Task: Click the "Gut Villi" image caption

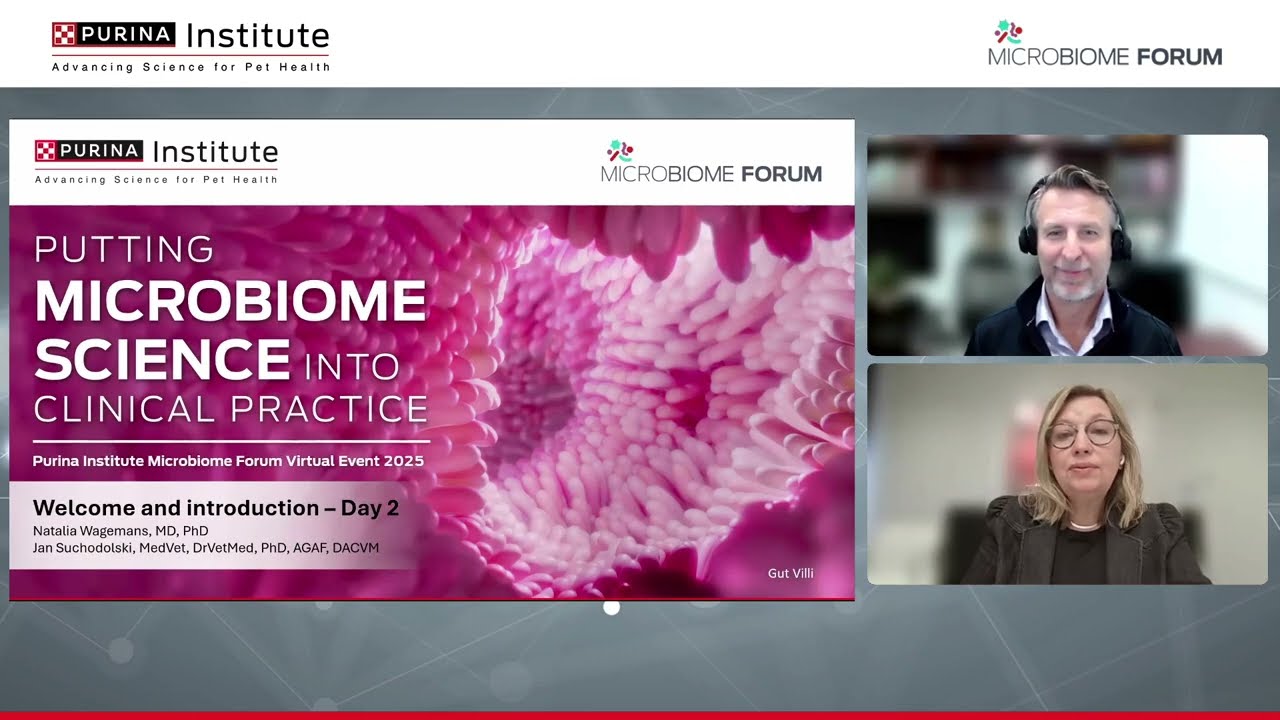Action: [x=790, y=573]
